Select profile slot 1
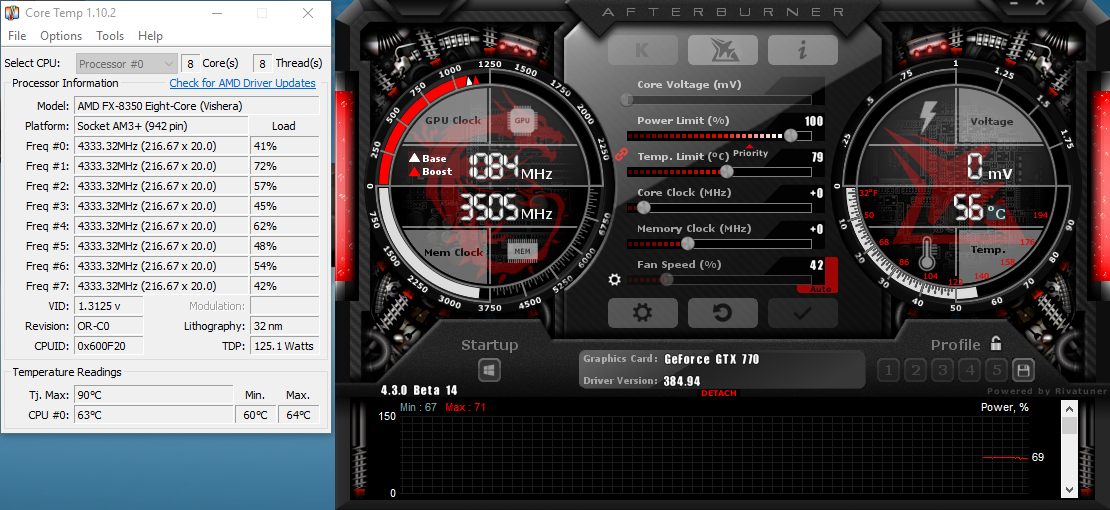The width and height of the screenshot is (1110, 510). point(888,370)
